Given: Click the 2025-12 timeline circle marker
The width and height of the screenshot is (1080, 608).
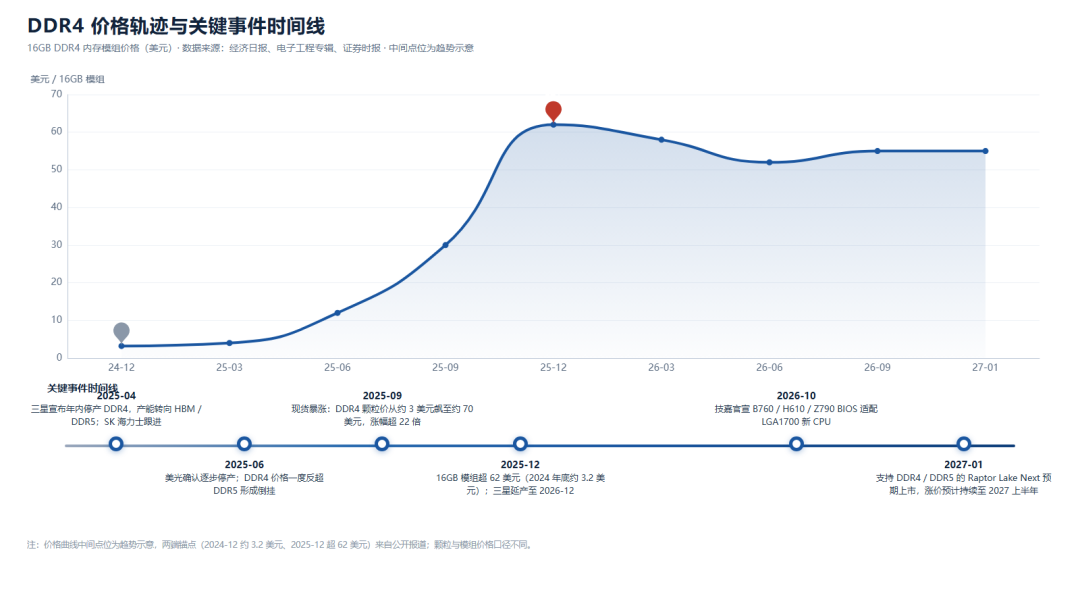Looking at the screenshot, I should tap(520, 444).
